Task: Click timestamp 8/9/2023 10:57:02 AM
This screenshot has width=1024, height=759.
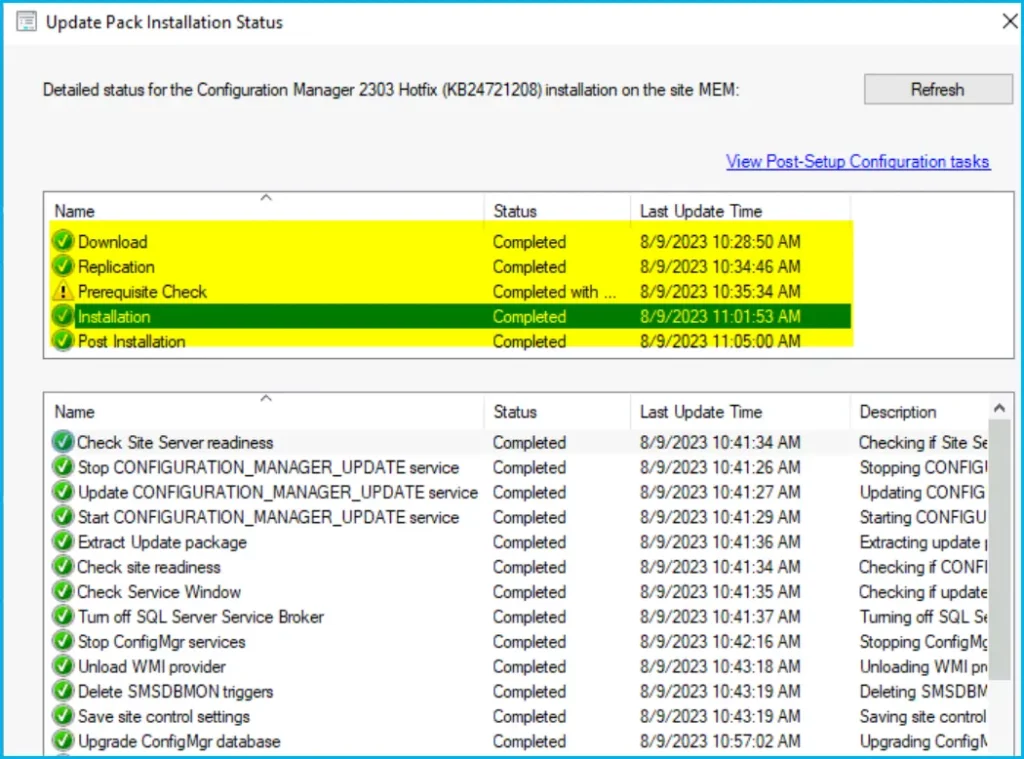Action: tap(720, 741)
